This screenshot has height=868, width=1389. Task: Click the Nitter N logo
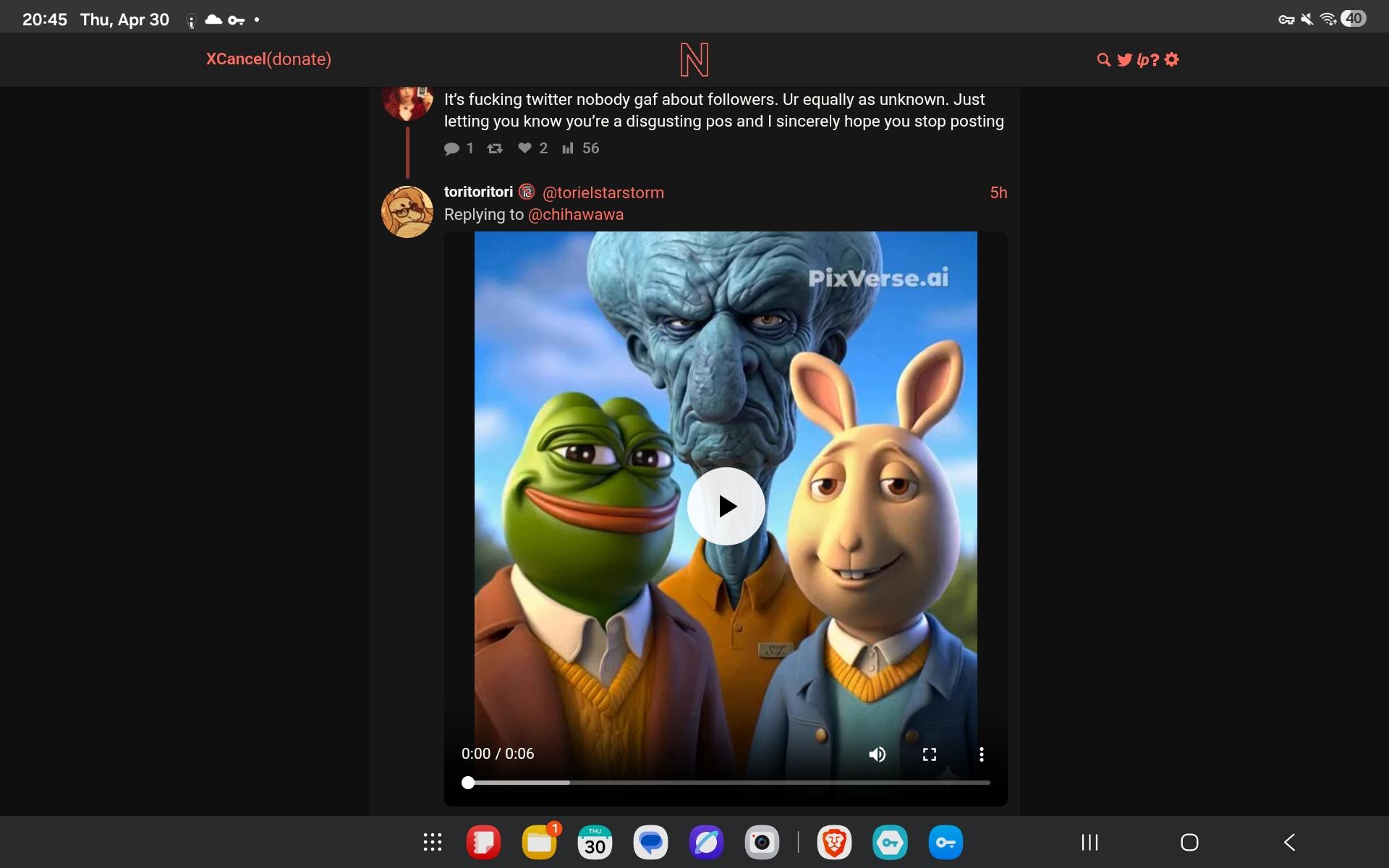coord(694,60)
